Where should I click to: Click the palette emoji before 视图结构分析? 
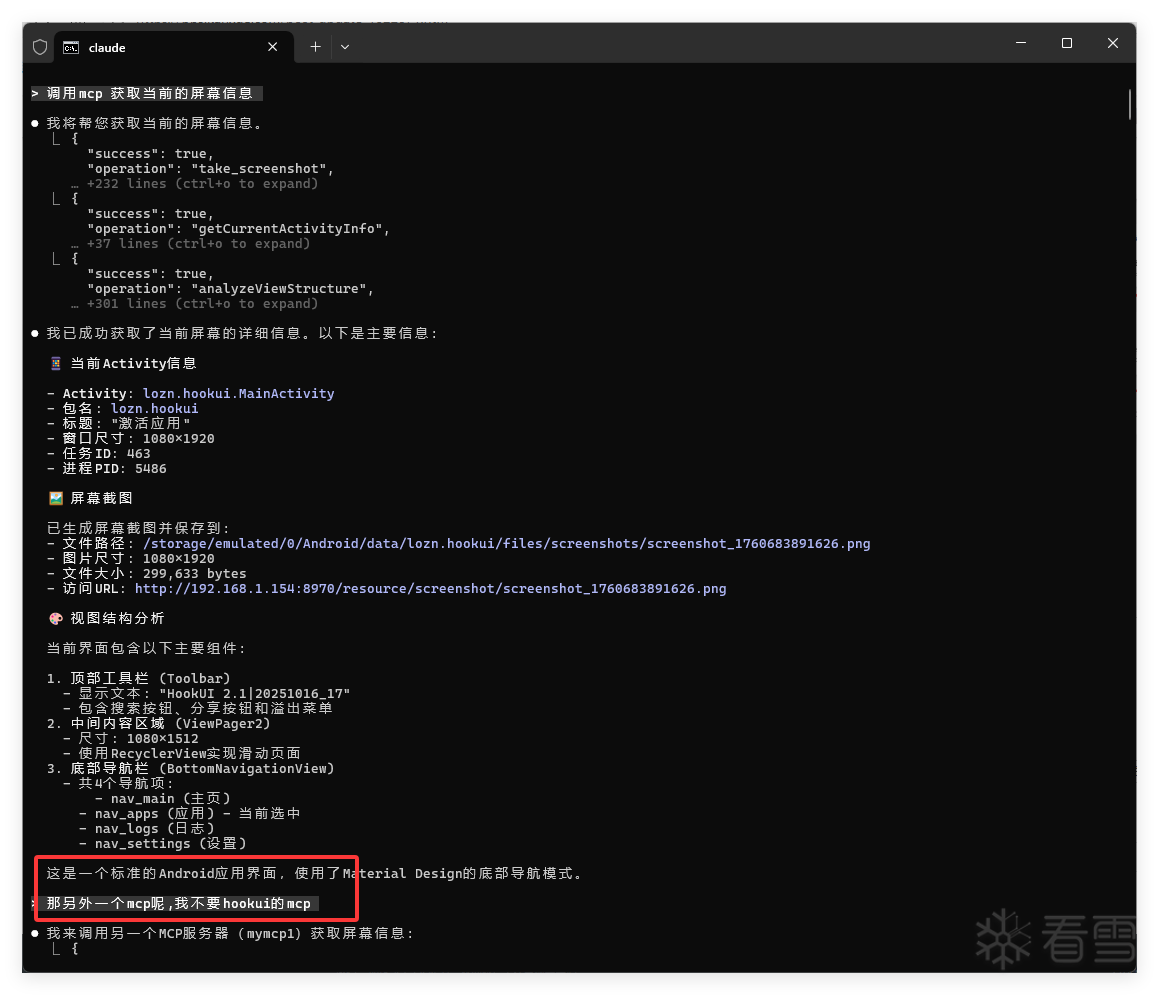click(55, 618)
